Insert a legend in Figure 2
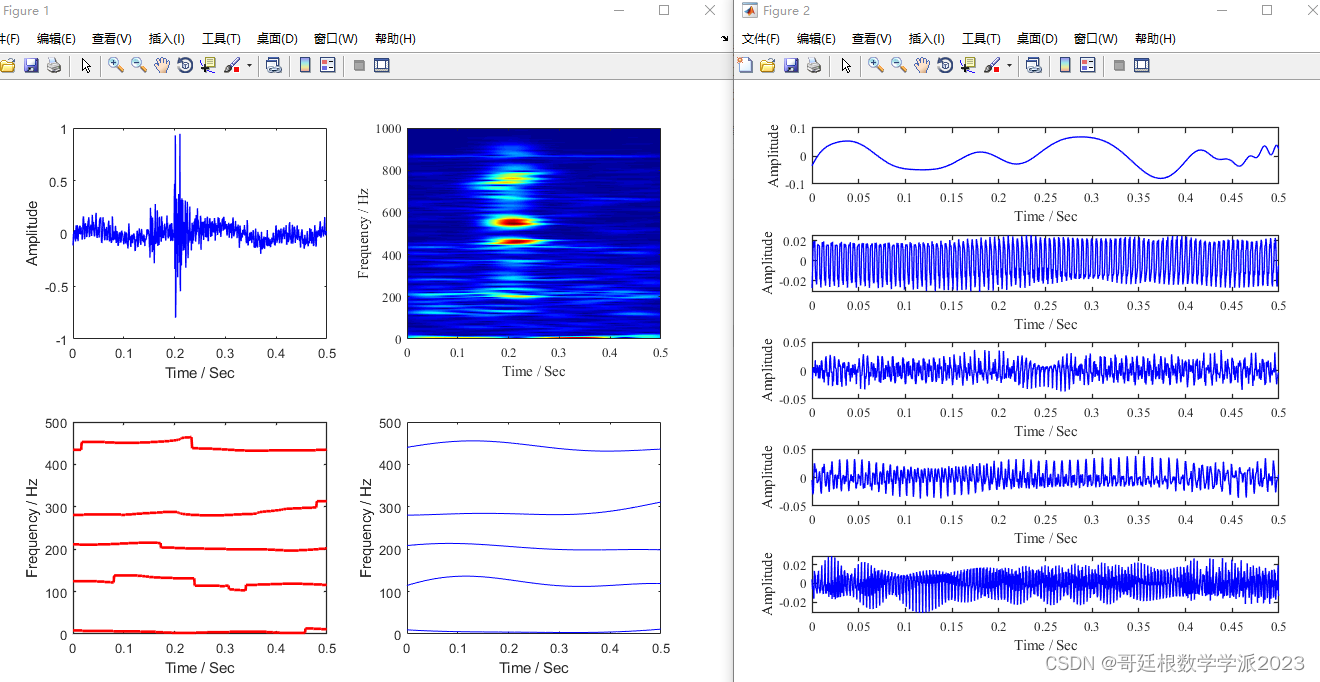 pyautogui.click(x=1089, y=65)
